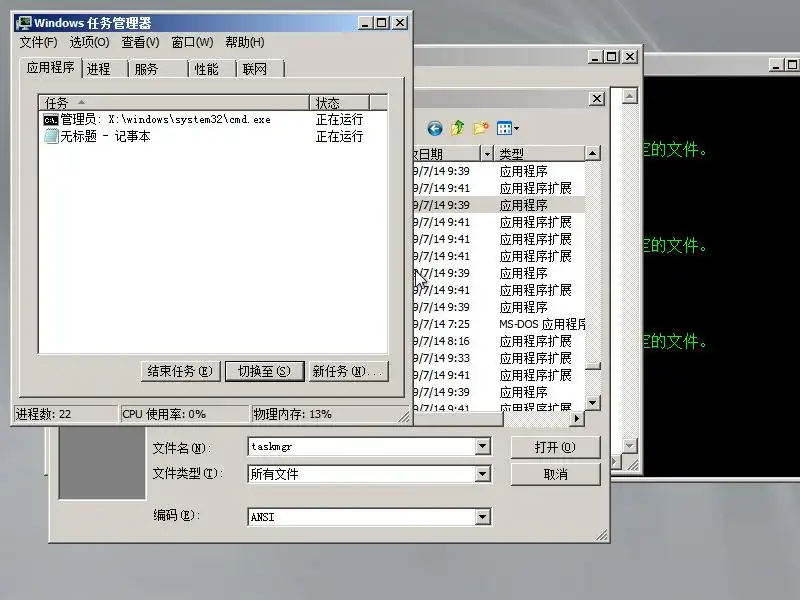This screenshot has height=600, width=800.
Task: Open the view menu icon in file dialog
Action: pos(508,128)
